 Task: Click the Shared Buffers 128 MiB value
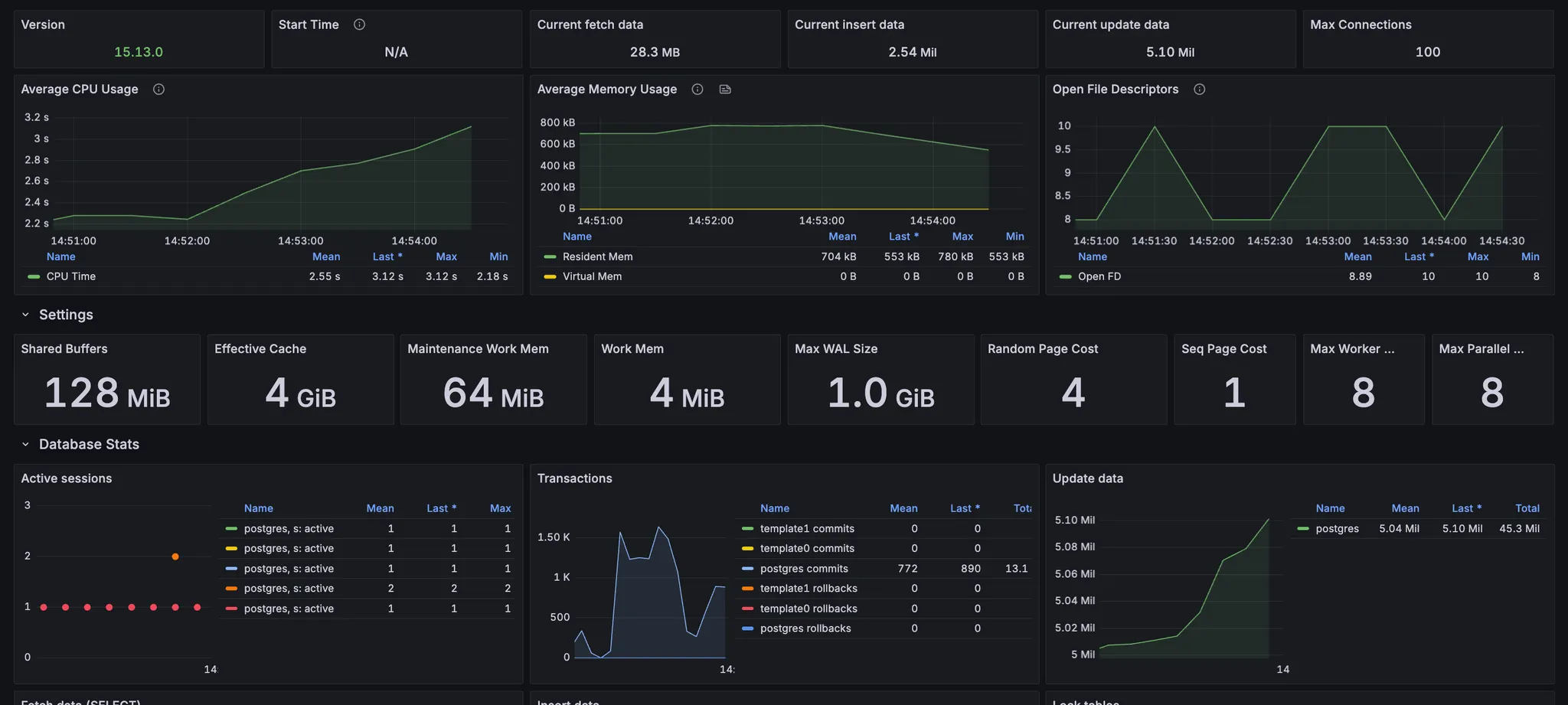[x=107, y=393]
